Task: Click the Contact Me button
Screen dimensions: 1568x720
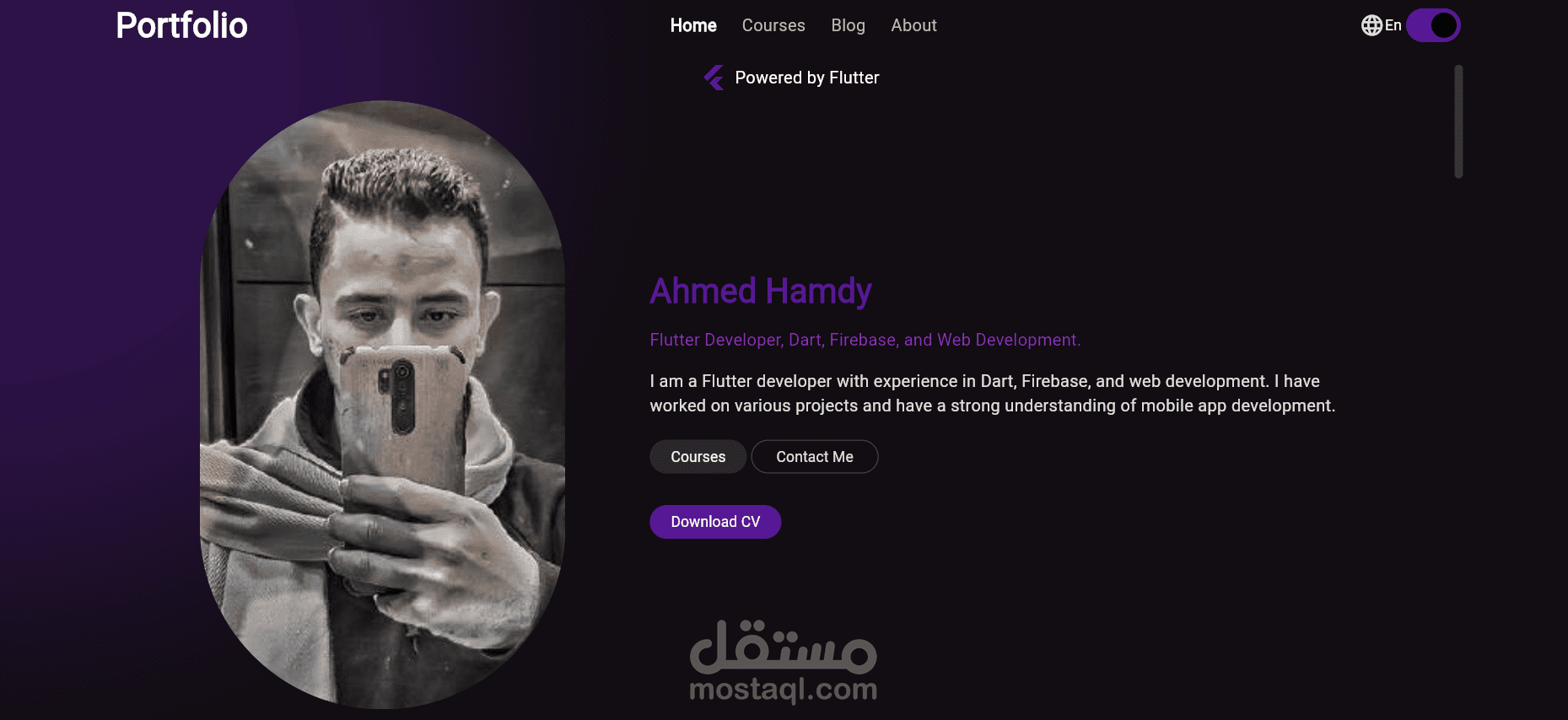Action: click(x=815, y=457)
